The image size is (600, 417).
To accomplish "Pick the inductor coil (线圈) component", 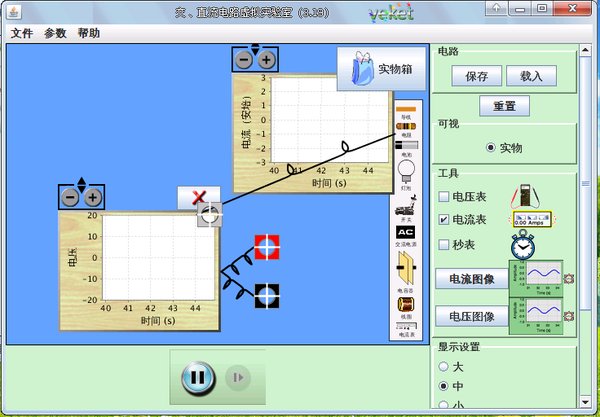I will 406,305.
